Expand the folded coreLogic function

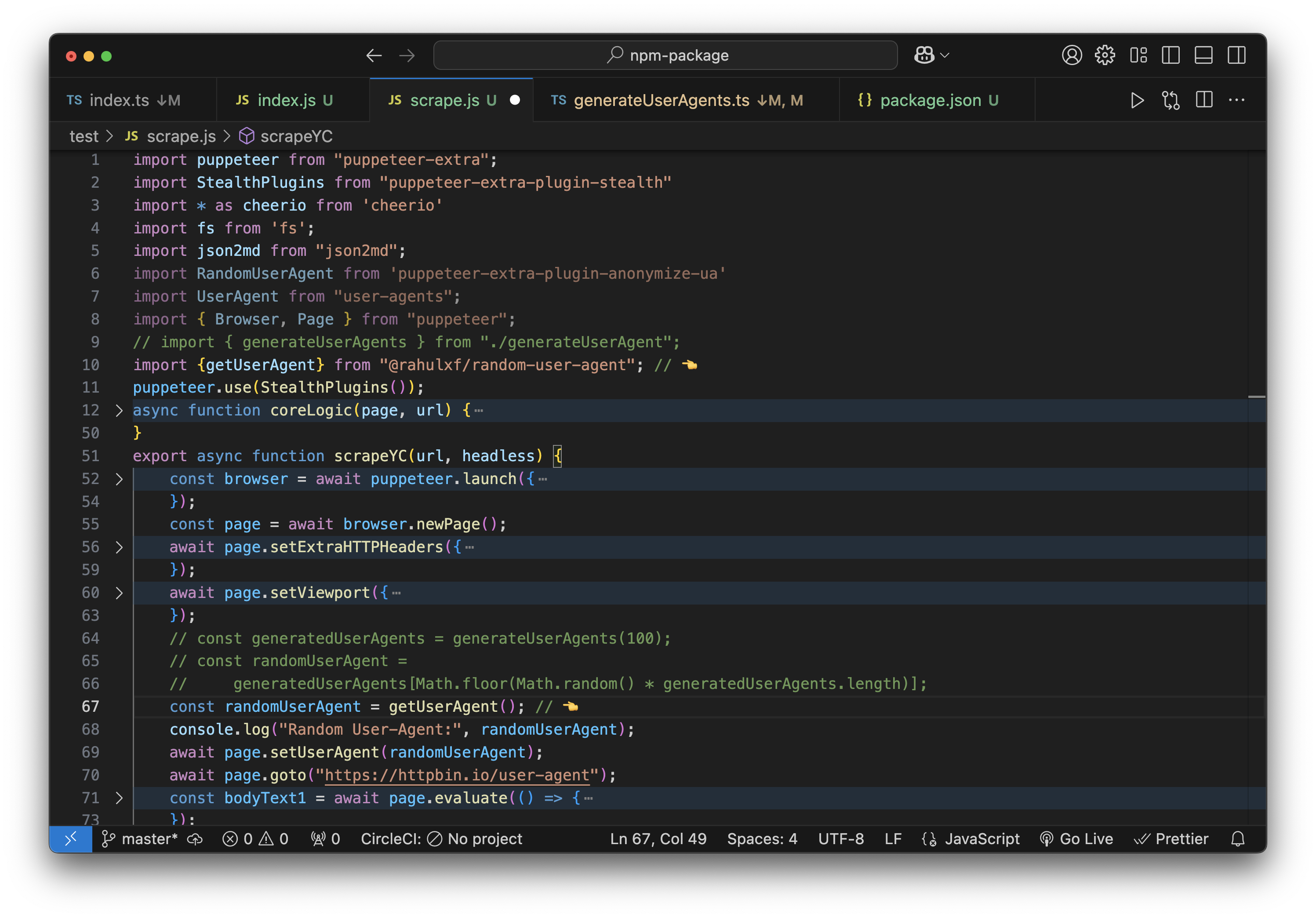click(119, 411)
